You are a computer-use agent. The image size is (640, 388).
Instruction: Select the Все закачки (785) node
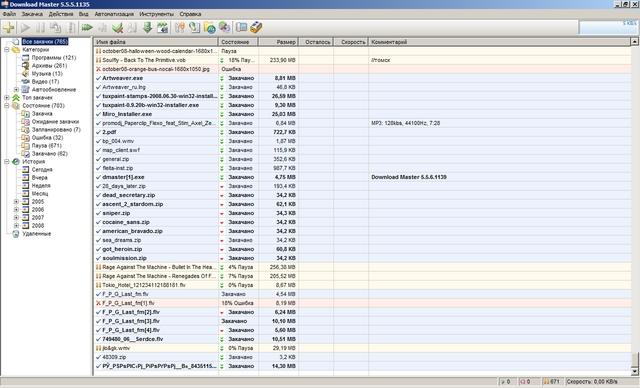point(45,42)
